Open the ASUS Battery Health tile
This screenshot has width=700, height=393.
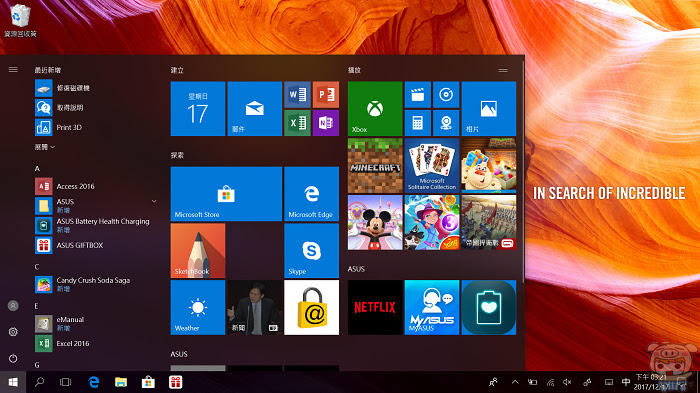(488, 307)
